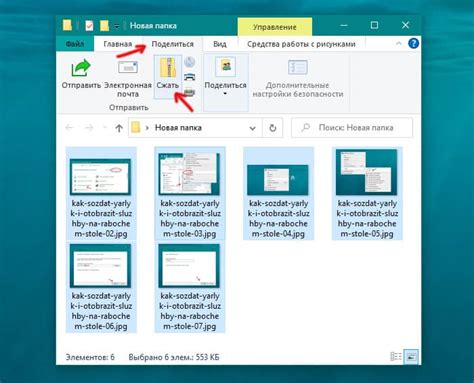The height and width of the screenshot is (383, 474).
Task: Collapse the ribbon using chevron arrow
Action: pos(398,44)
